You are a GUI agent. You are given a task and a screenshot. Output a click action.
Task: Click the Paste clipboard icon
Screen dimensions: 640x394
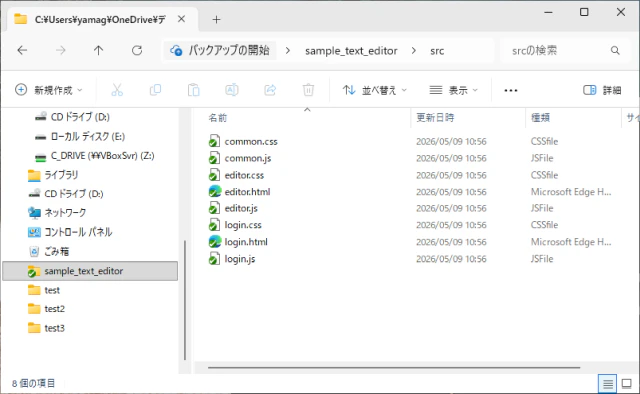tap(193, 90)
